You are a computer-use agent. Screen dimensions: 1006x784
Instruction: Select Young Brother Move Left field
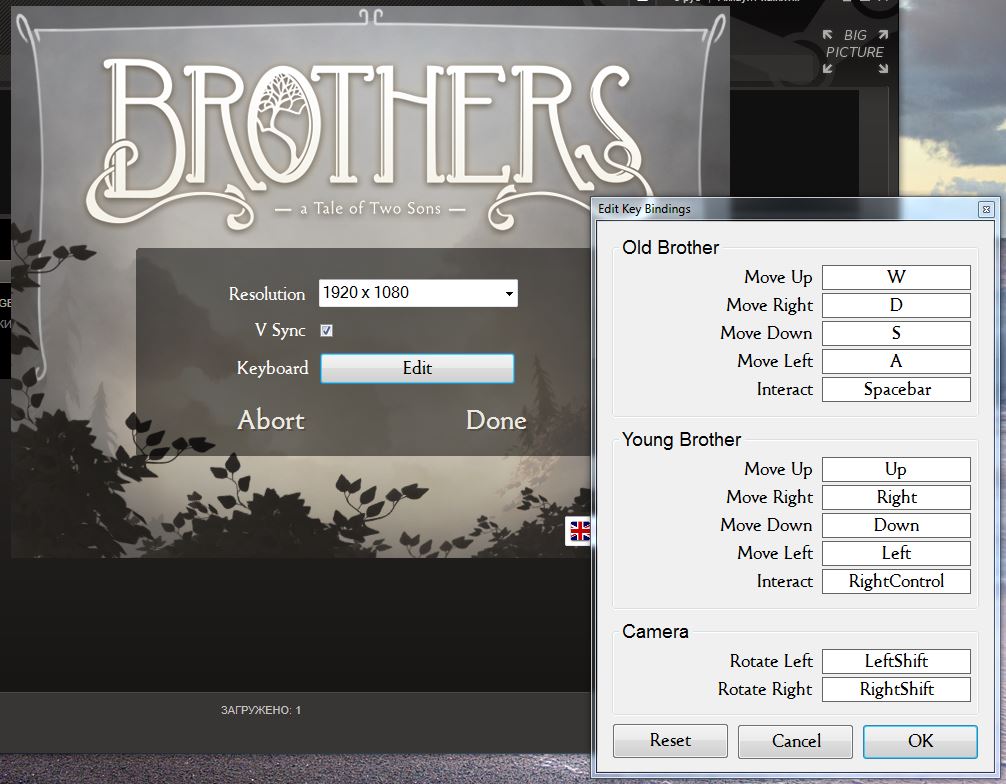(896, 553)
